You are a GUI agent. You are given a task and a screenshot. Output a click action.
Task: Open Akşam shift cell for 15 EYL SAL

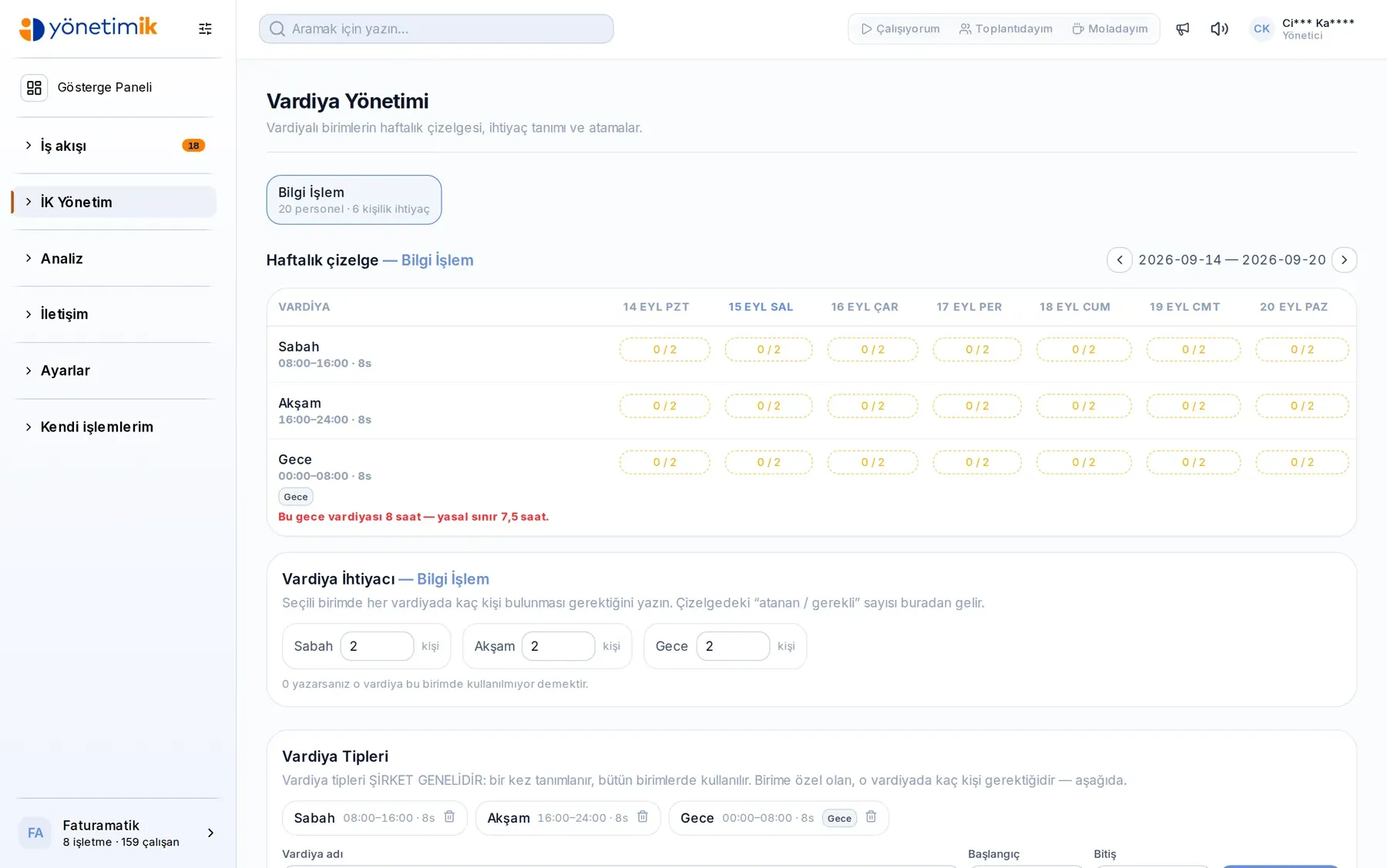(768, 406)
